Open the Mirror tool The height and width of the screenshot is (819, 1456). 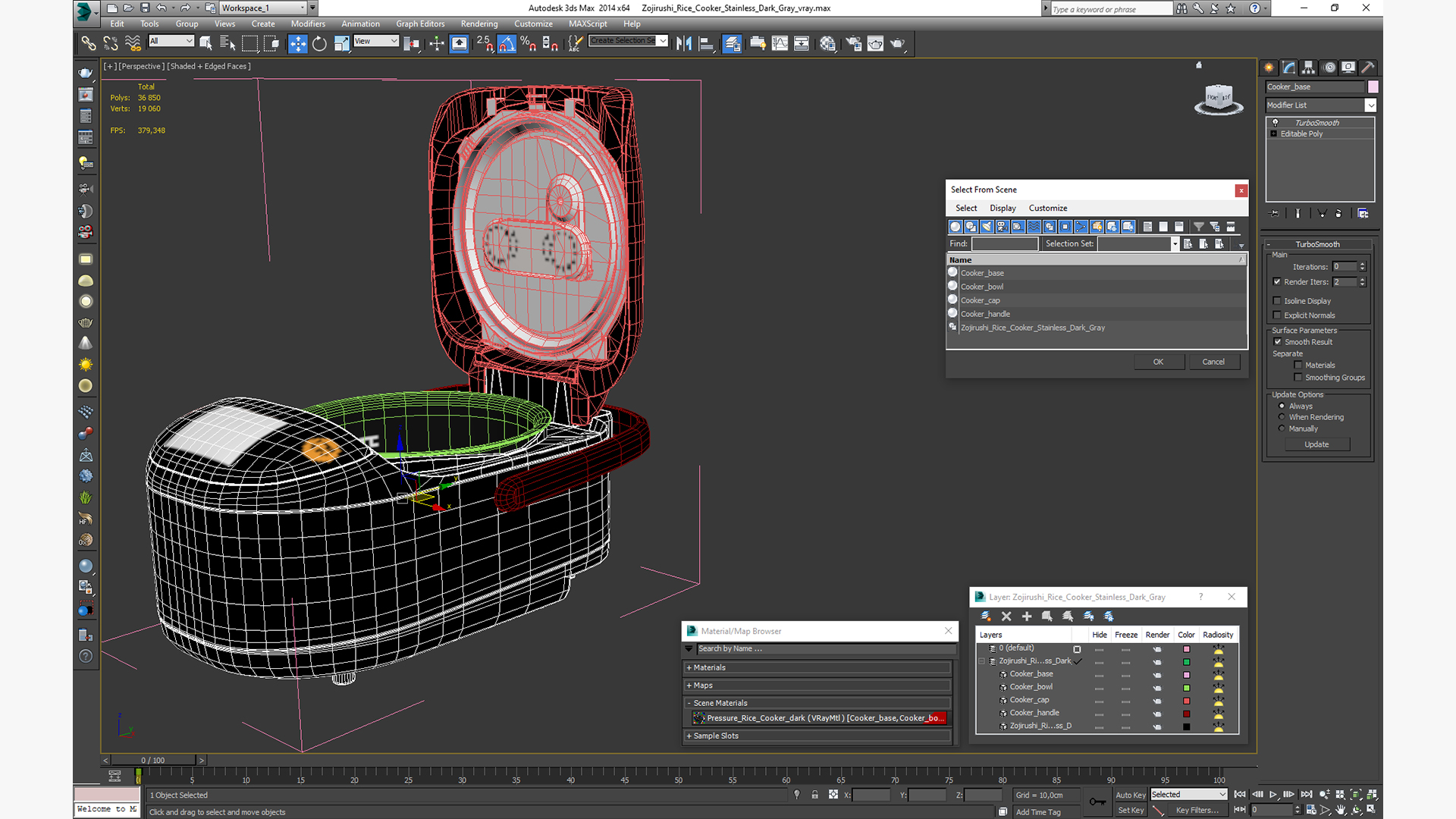click(x=684, y=44)
